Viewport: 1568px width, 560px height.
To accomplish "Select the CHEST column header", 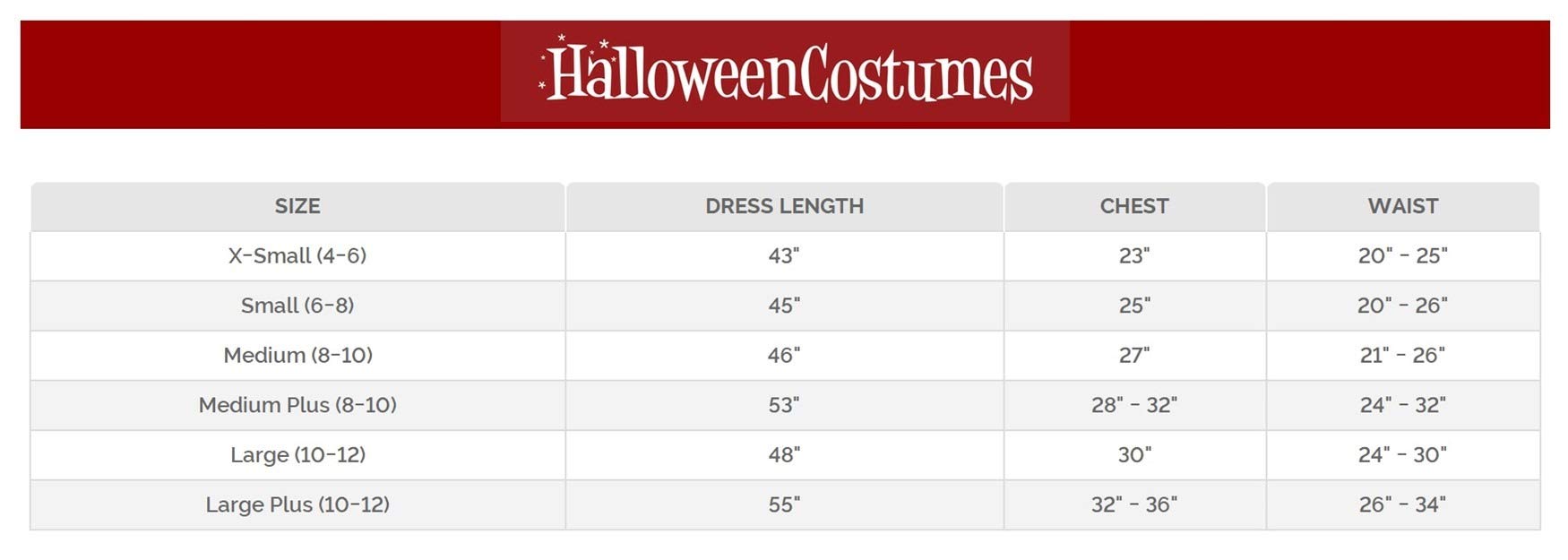I will coord(1134,206).
